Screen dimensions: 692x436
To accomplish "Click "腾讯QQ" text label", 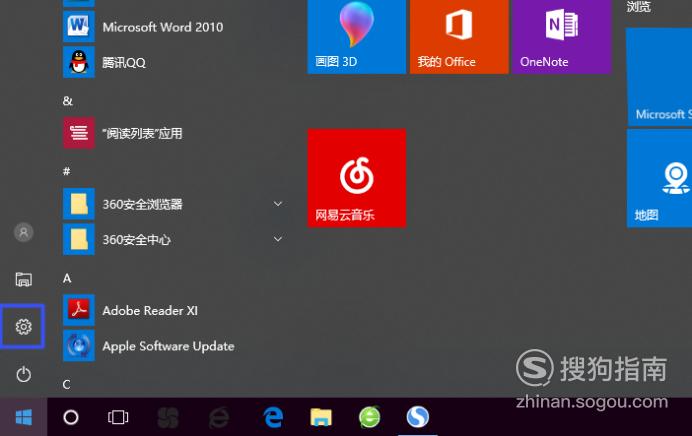I will (124, 63).
